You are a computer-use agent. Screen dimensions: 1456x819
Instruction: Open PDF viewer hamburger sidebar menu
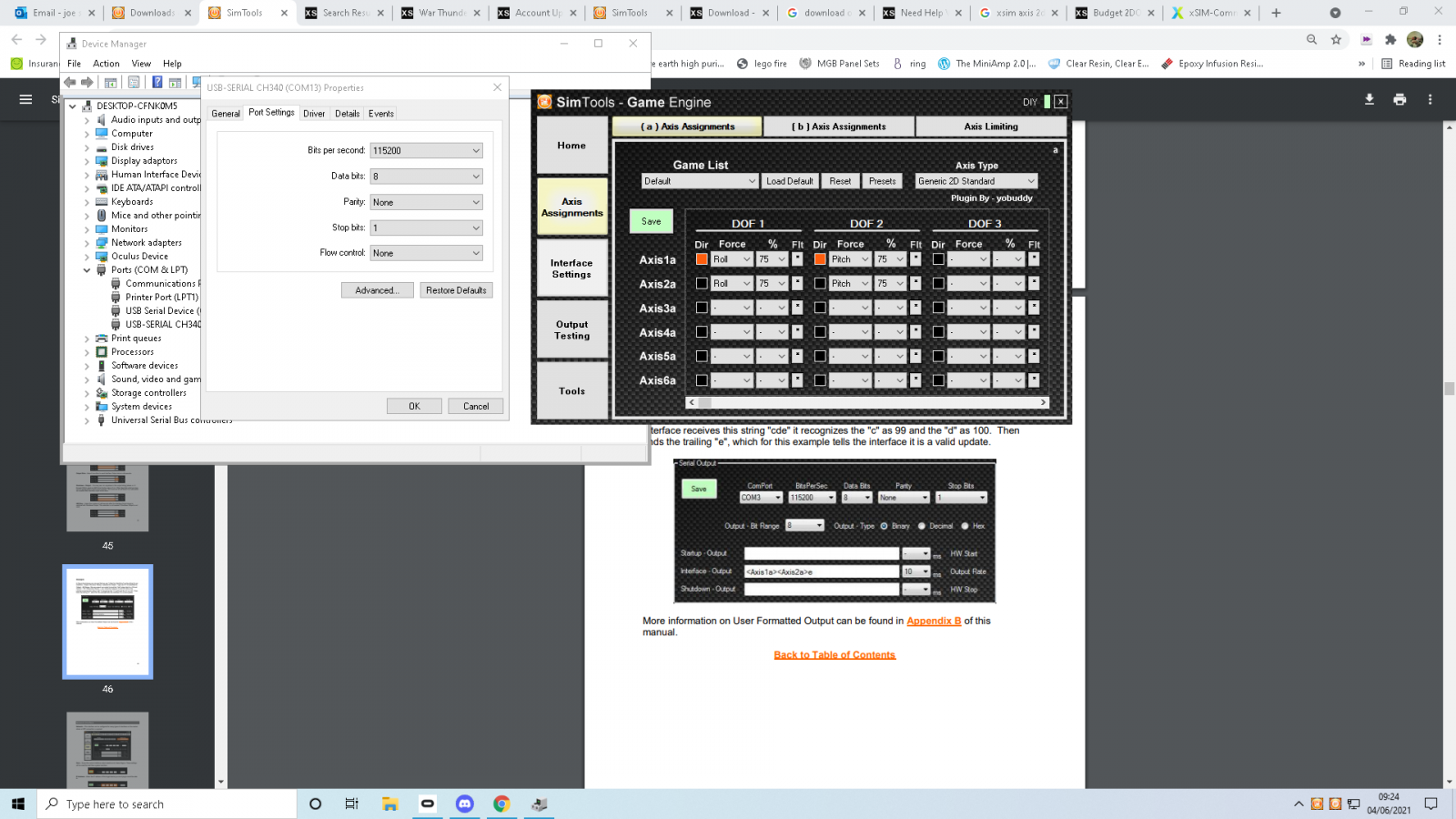click(25, 99)
